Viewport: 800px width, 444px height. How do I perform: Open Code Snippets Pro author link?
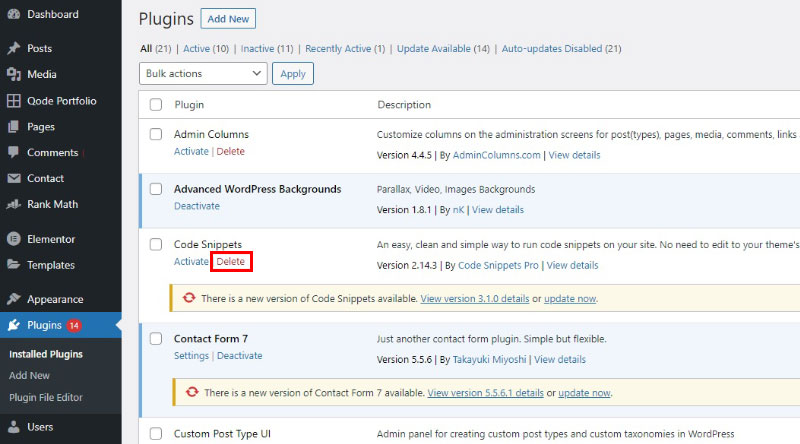coord(498,265)
